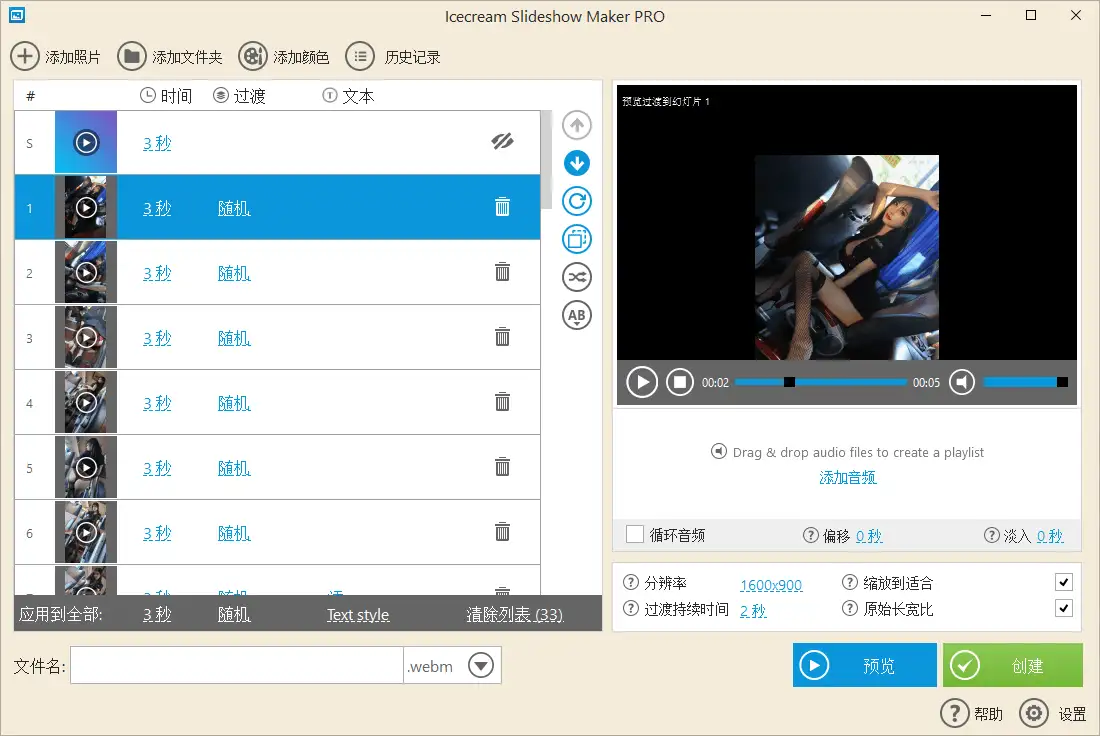Change audio offset 0 秒 value
Screen dimensions: 1100x736
(868, 536)
